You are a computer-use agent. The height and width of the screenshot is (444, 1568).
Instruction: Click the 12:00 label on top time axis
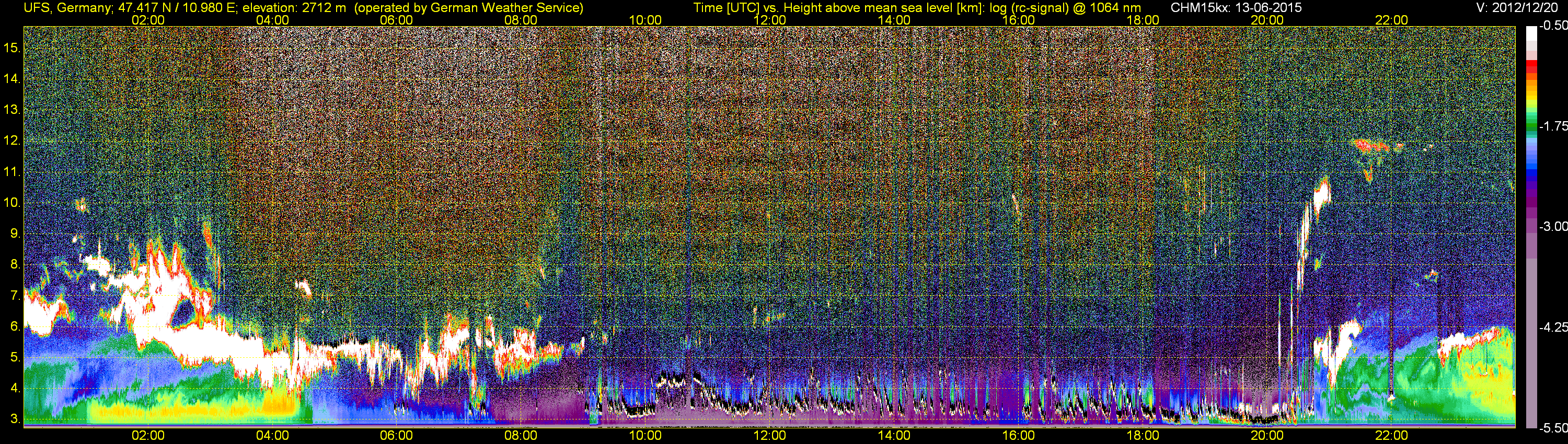pos(769,20)
